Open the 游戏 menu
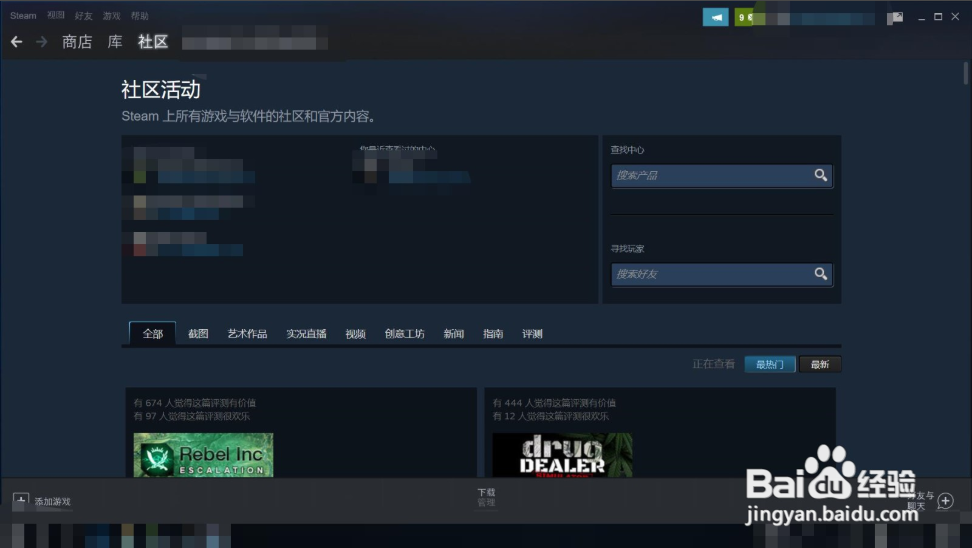The width and height of the screenshot is (972, 548). coord(112,15)
